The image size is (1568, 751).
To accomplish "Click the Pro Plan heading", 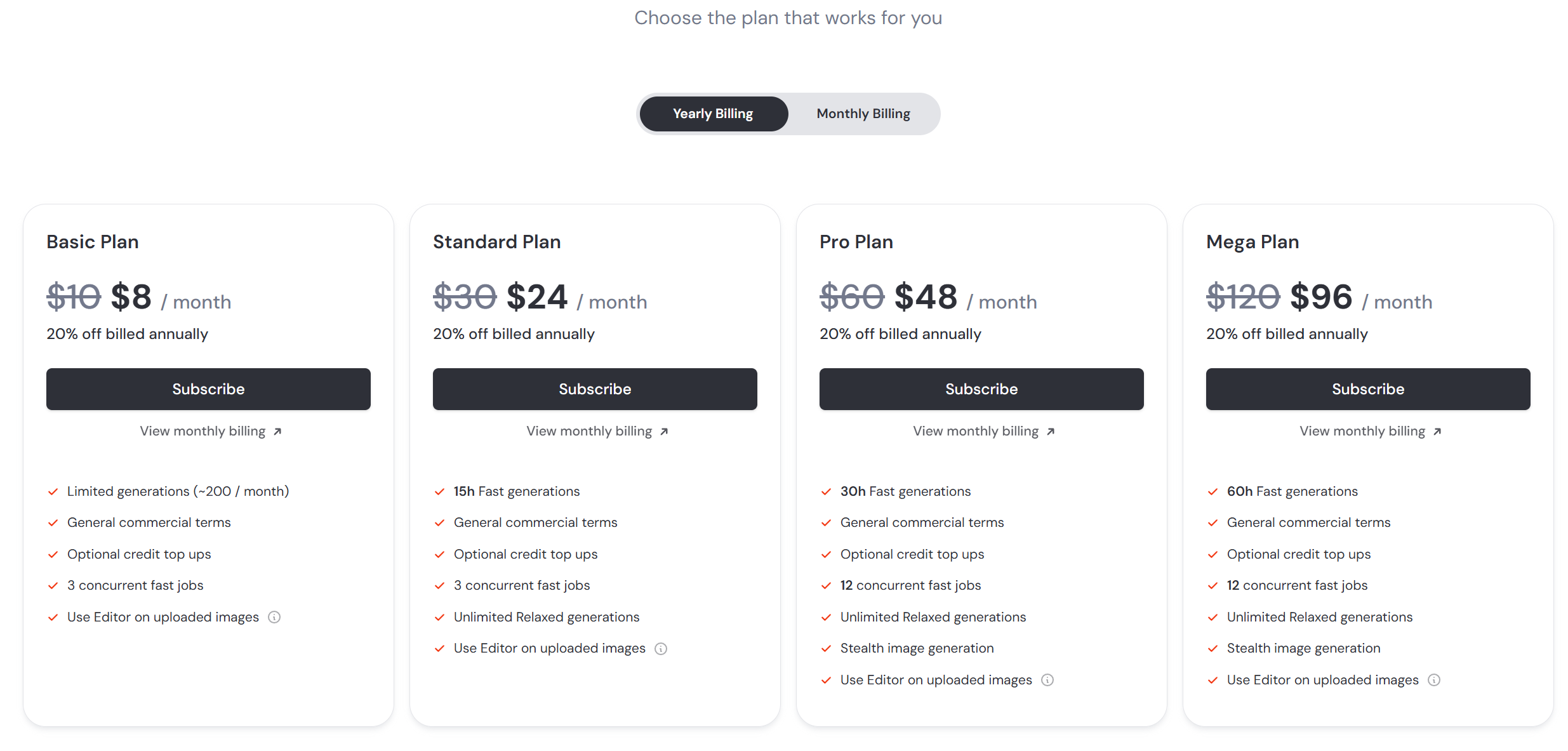I will click(856, 242).
